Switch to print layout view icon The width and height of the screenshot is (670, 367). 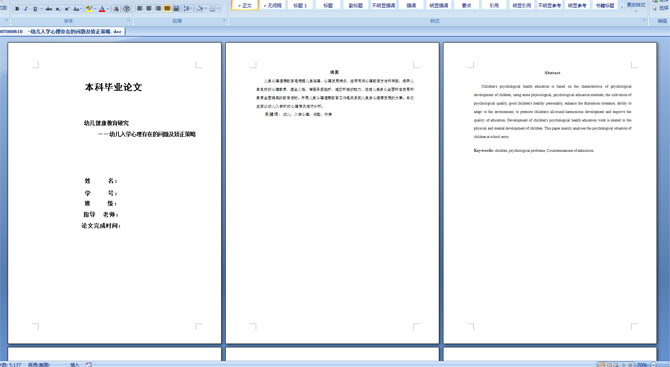[x=602, y=364]
